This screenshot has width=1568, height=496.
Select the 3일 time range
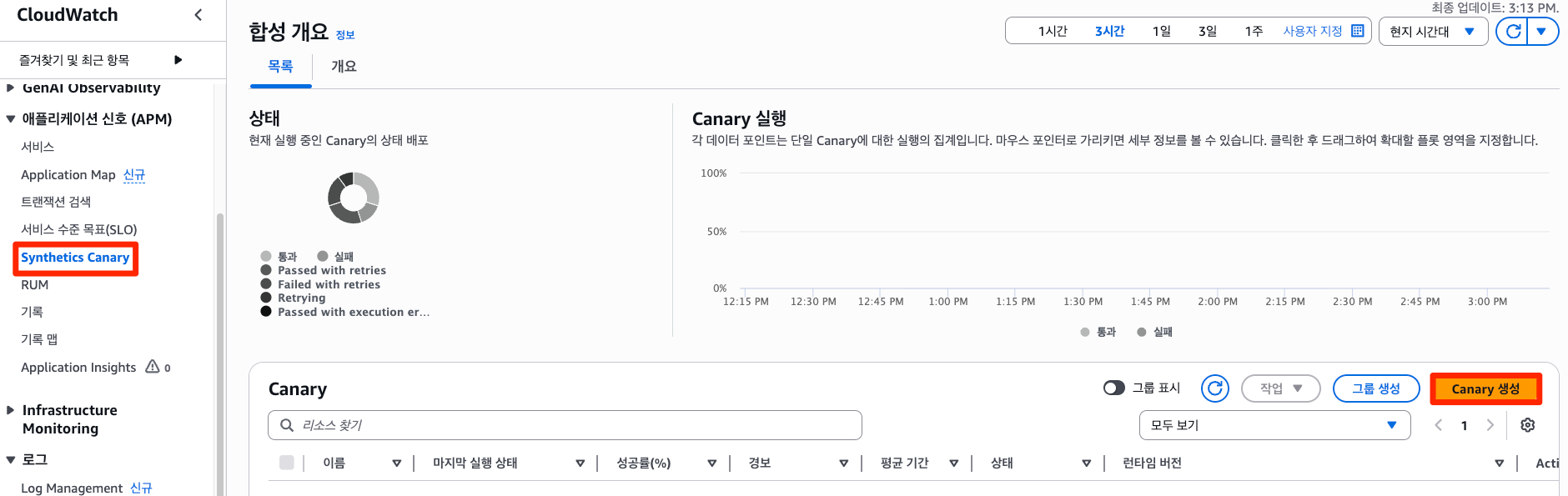coord(1208,31)
